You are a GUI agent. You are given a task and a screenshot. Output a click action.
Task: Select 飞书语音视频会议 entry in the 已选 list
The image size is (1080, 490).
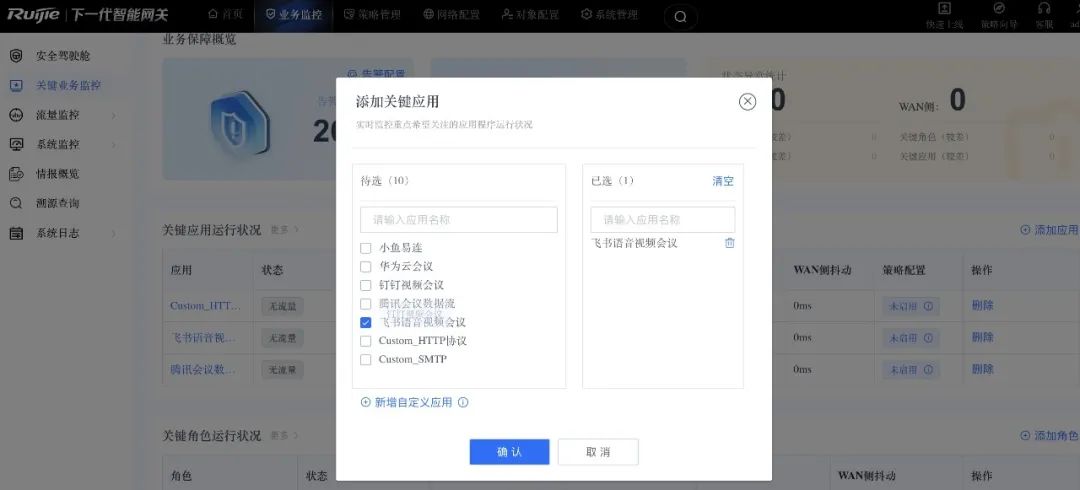(x=634, y=243)
